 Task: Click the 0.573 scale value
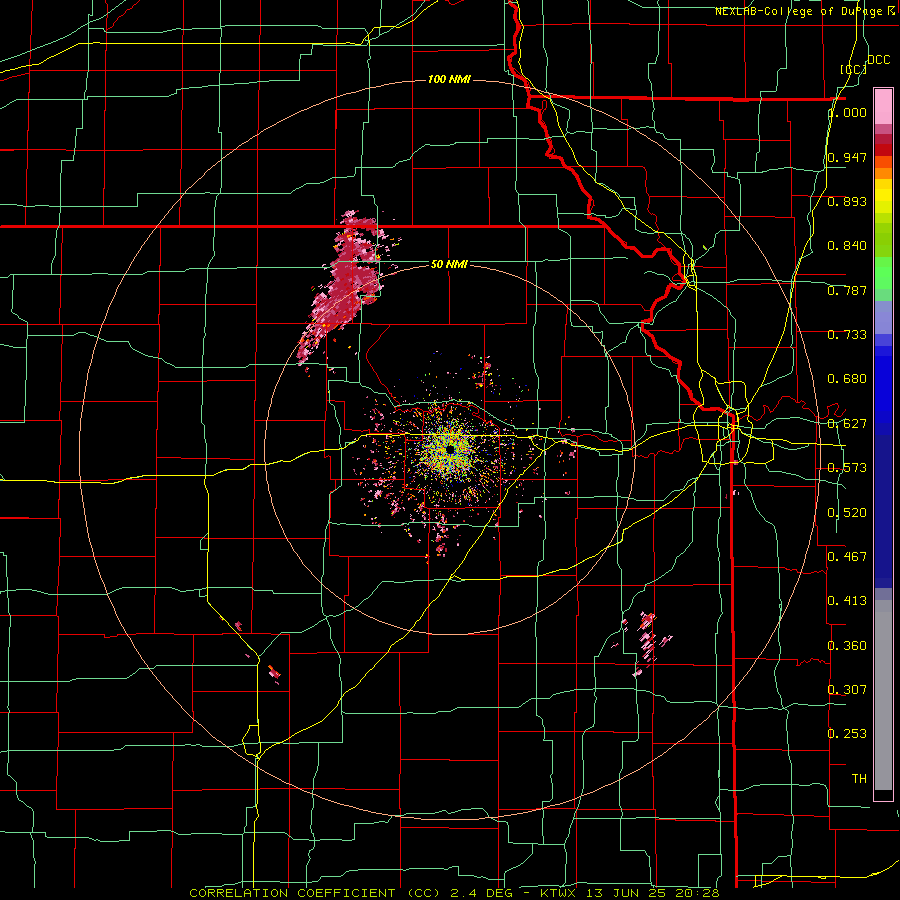click(847, 468)
